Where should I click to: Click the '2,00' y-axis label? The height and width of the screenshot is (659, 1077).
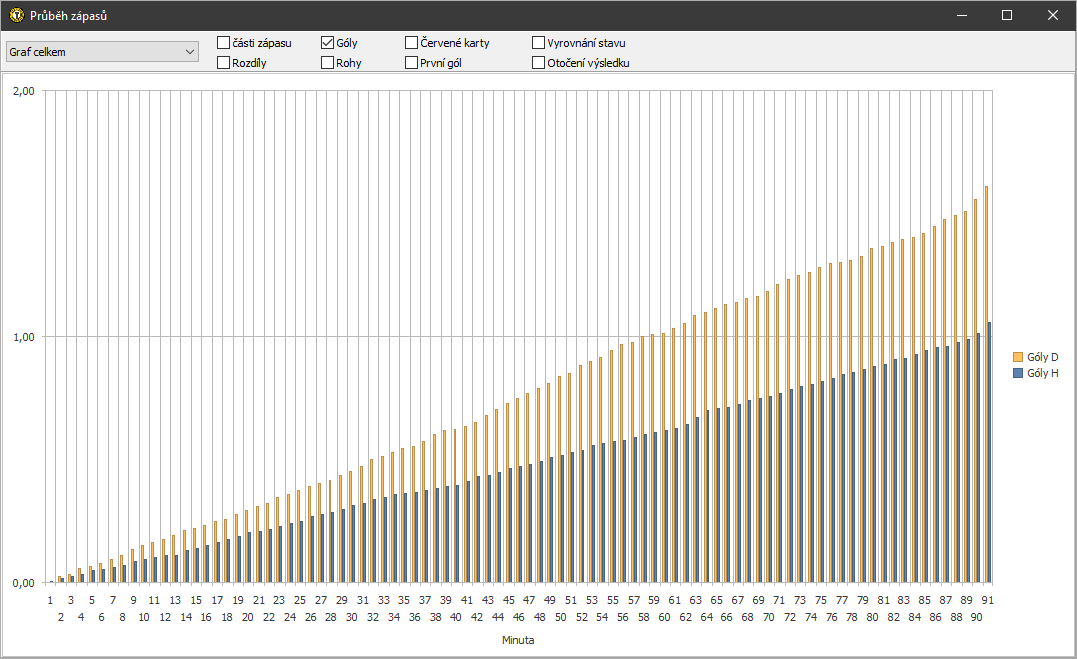click(24, 91)
